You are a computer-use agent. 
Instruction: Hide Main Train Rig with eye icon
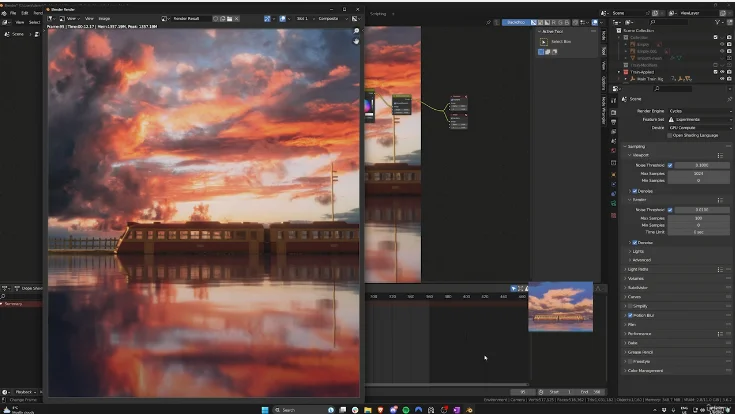click(x=722, y=79)
